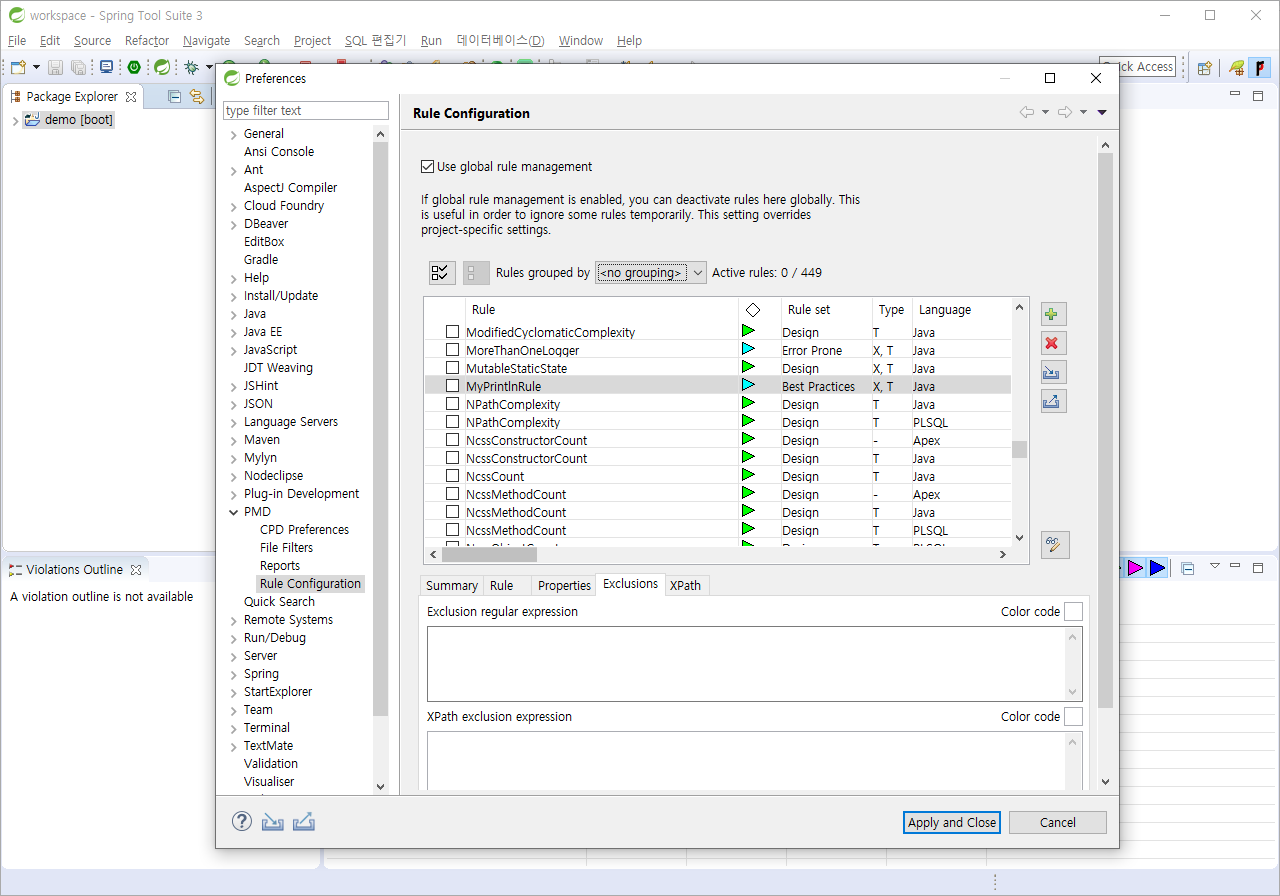Click exclusion regex Color code swatch

[x=1073, y=611]
